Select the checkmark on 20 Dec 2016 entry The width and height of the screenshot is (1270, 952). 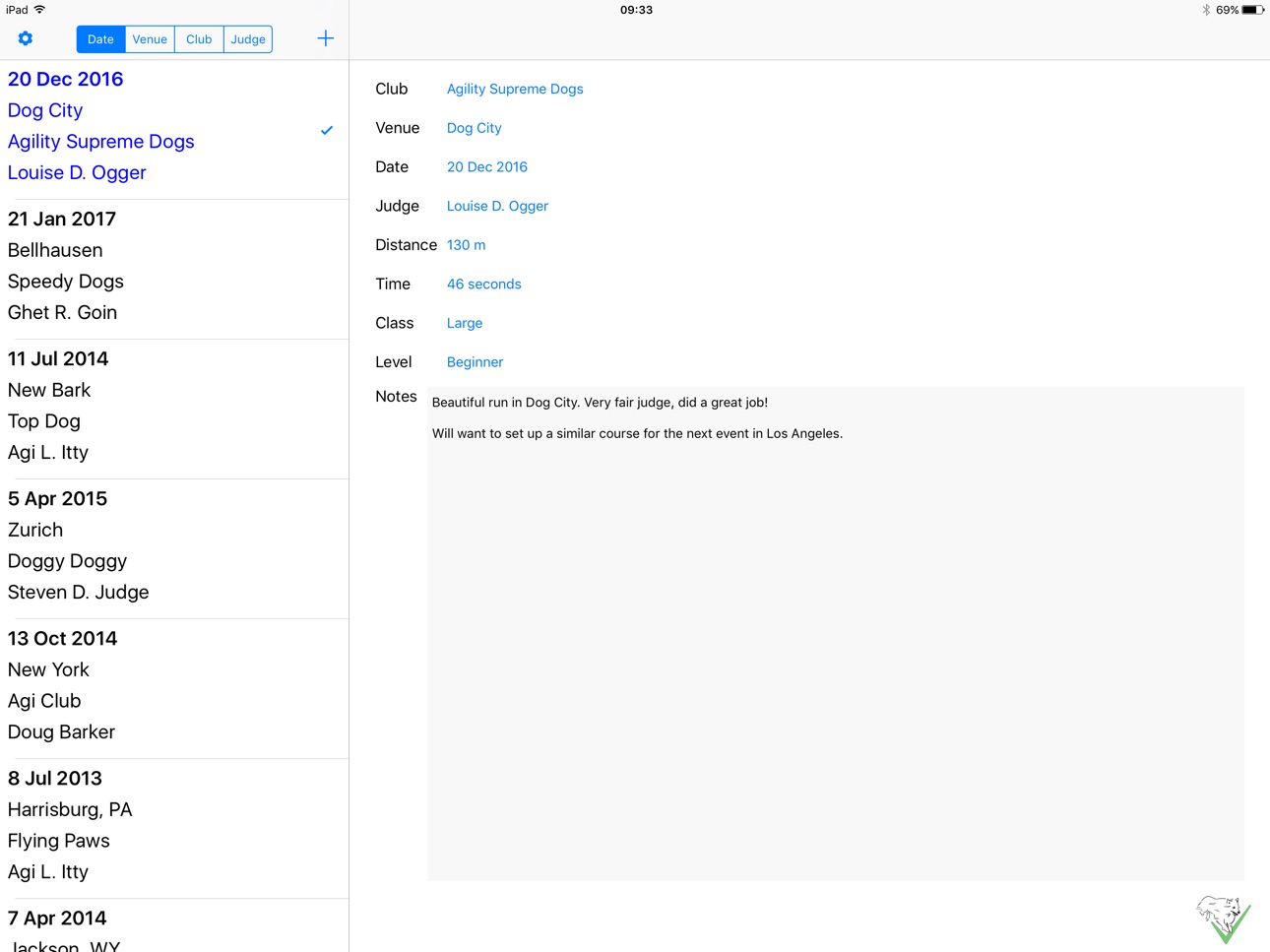pos(327,130)
